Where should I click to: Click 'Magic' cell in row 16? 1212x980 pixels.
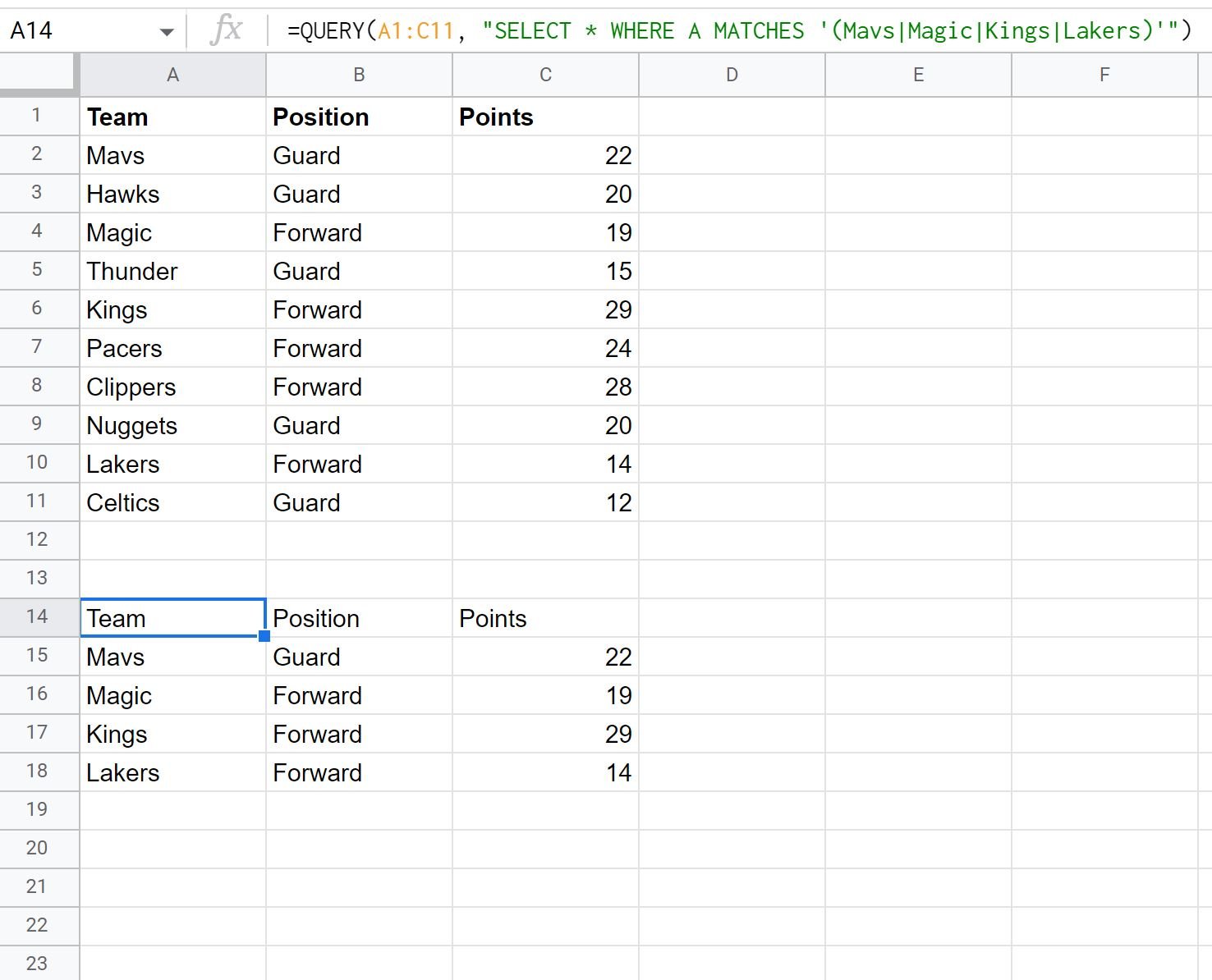(x=172, y=695)
